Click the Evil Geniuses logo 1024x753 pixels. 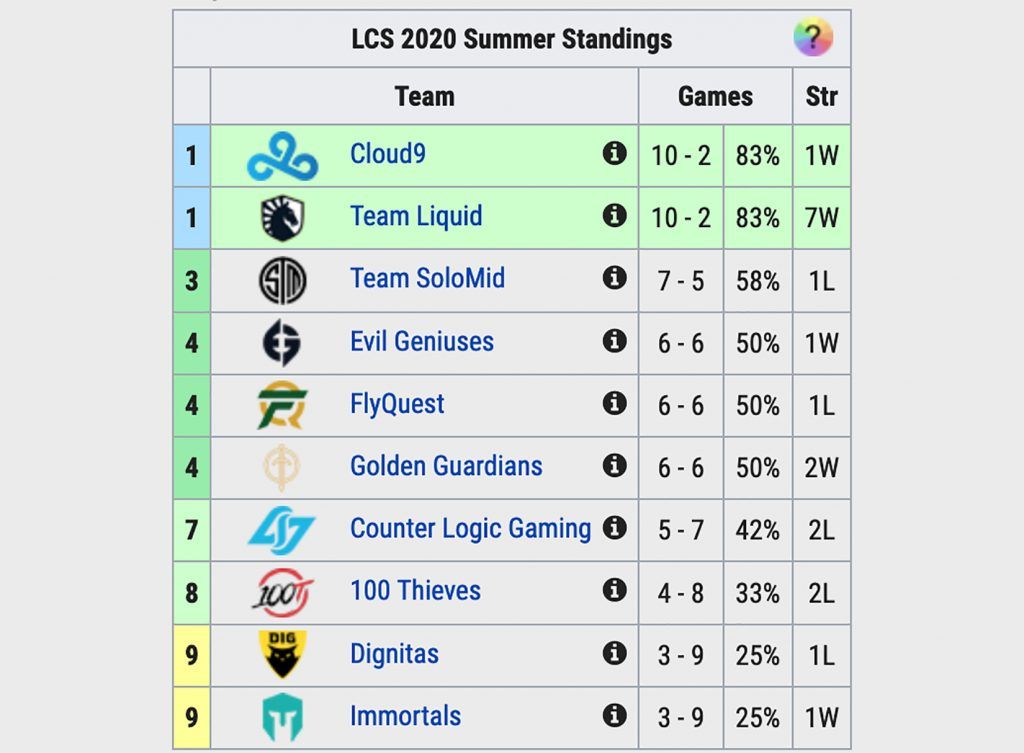pos(282,343)
